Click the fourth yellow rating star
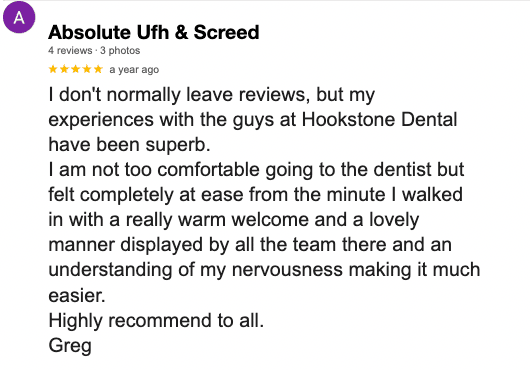The image size is (530, 370). click(87, 69)
